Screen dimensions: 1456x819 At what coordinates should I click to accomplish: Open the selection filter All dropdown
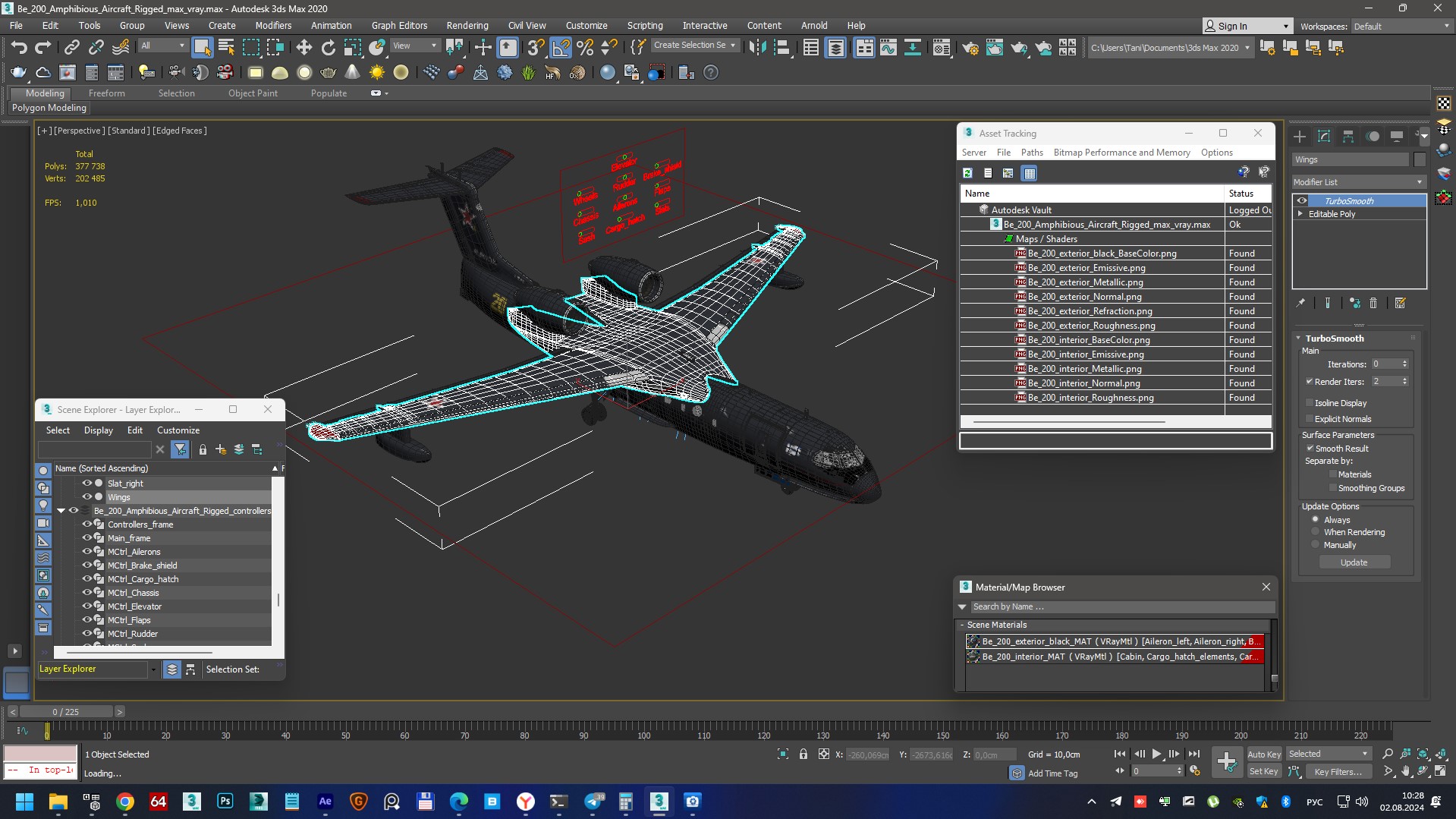(x=163, y=46)
